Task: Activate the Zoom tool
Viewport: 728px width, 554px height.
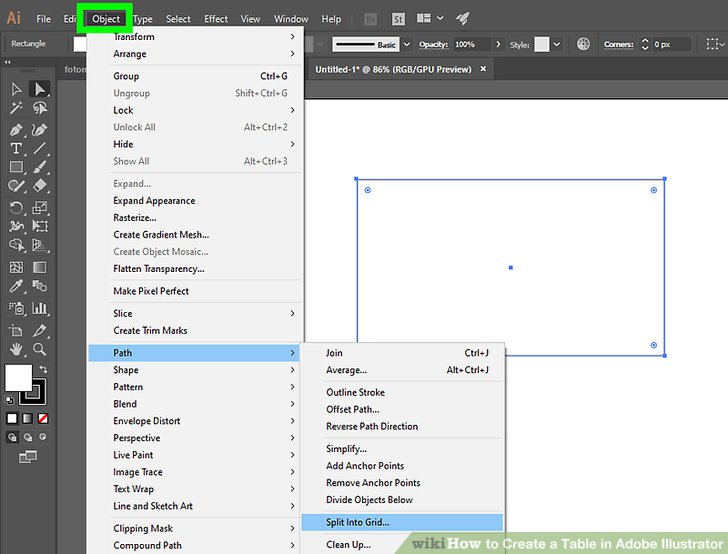Action: tap(40, 349)
